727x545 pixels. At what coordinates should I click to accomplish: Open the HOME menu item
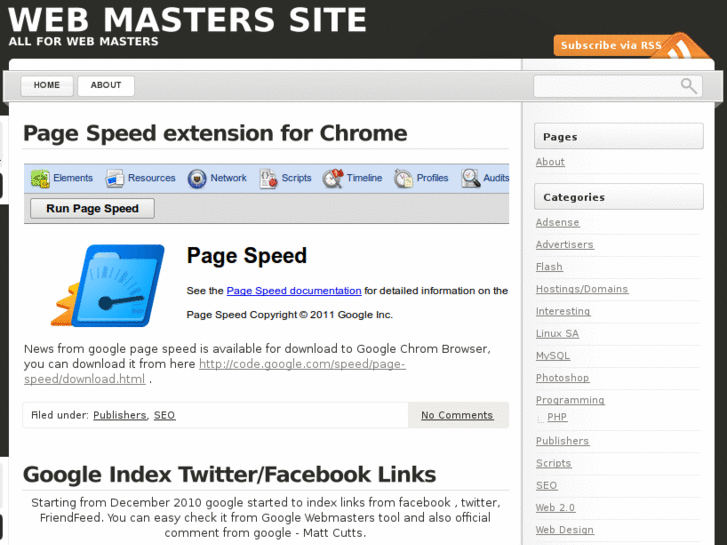click(x=47, y=85)
